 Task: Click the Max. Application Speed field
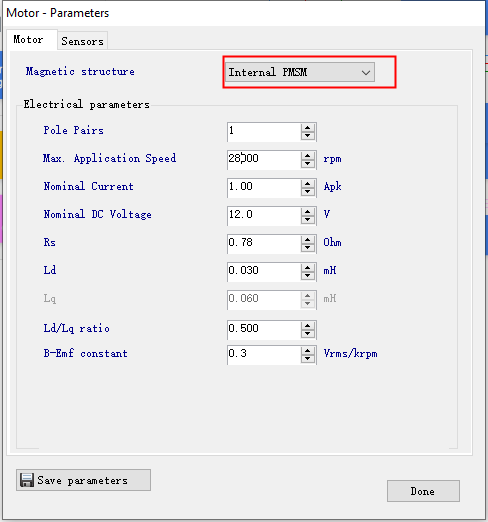click(x=264, y=159)
